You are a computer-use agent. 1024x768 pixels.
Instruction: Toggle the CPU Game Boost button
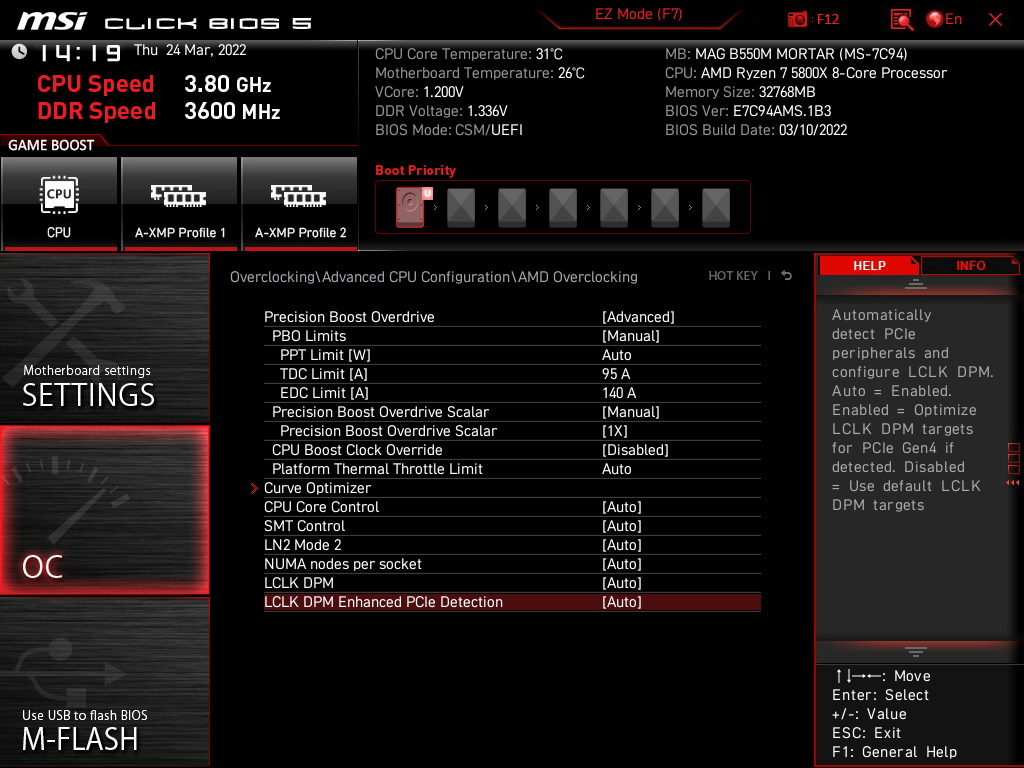59,204
